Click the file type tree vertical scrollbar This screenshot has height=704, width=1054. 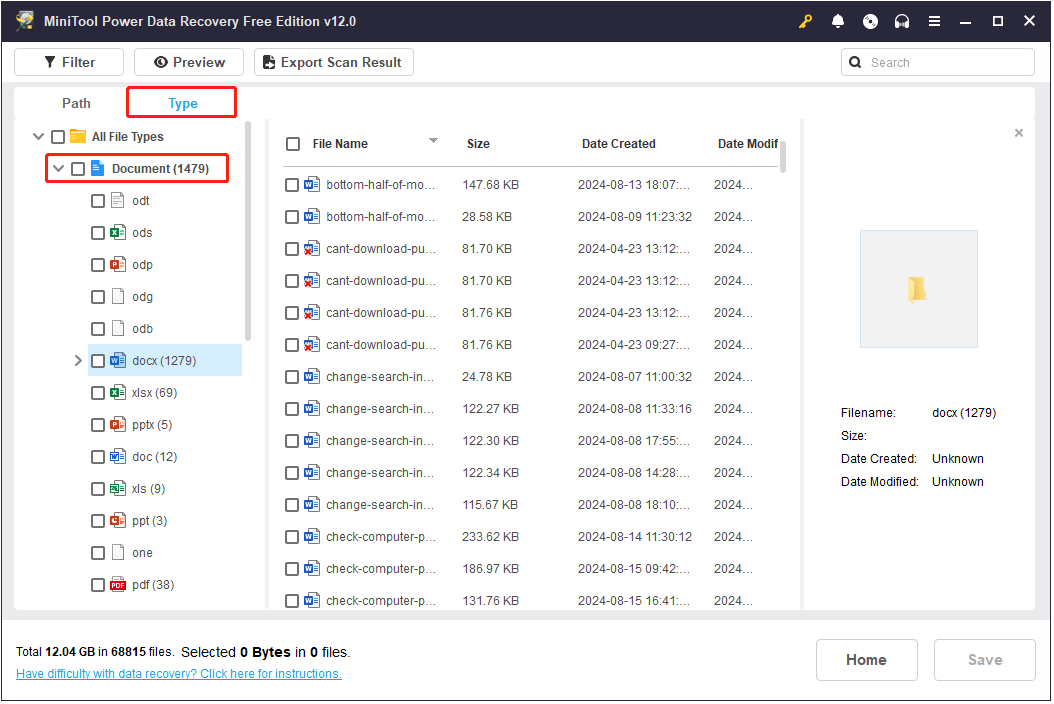[248, 230]
